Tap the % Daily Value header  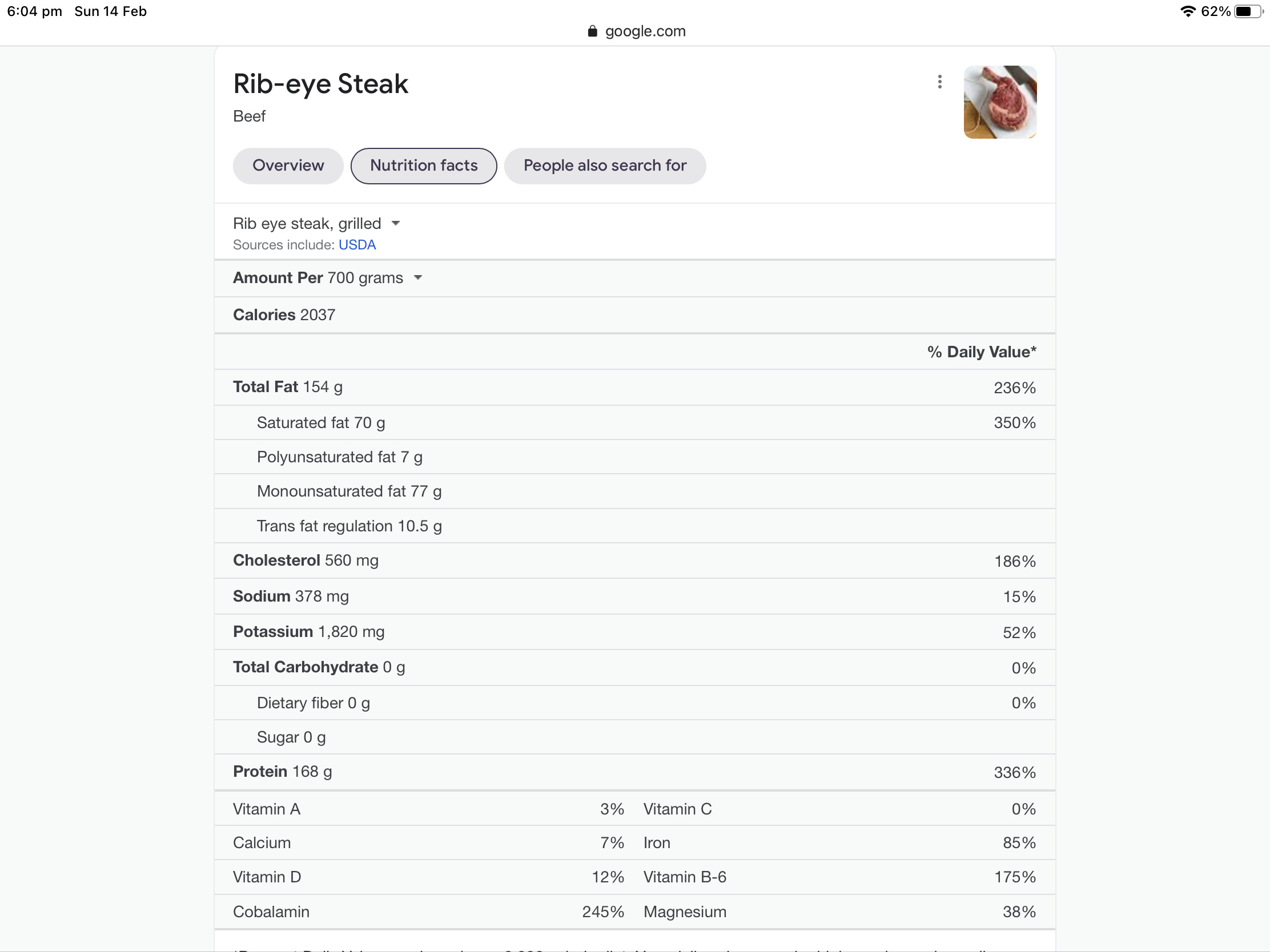click(x=981, y=352)
